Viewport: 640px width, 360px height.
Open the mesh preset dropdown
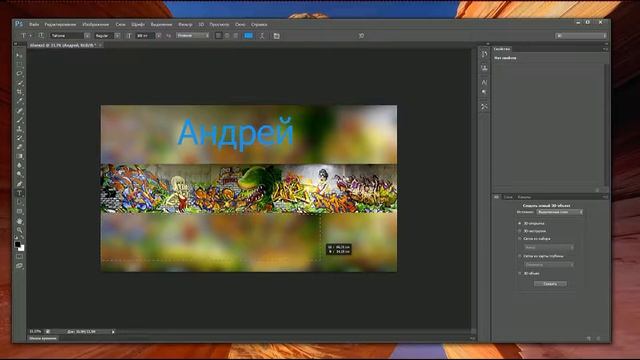pyautogui.click(x=549, y=247)
